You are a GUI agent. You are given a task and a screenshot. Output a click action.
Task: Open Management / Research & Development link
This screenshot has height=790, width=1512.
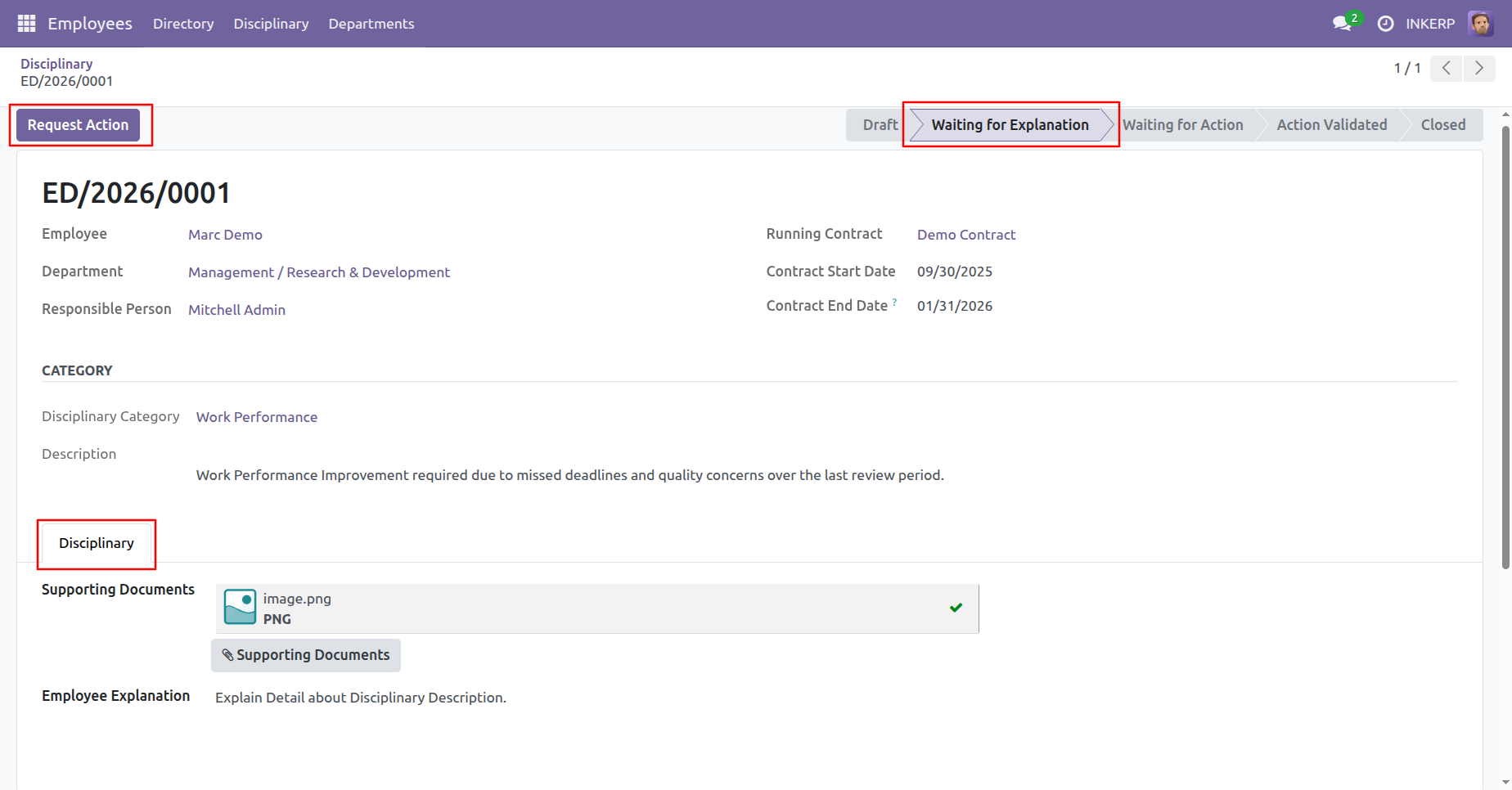click(x=319, y=272)
